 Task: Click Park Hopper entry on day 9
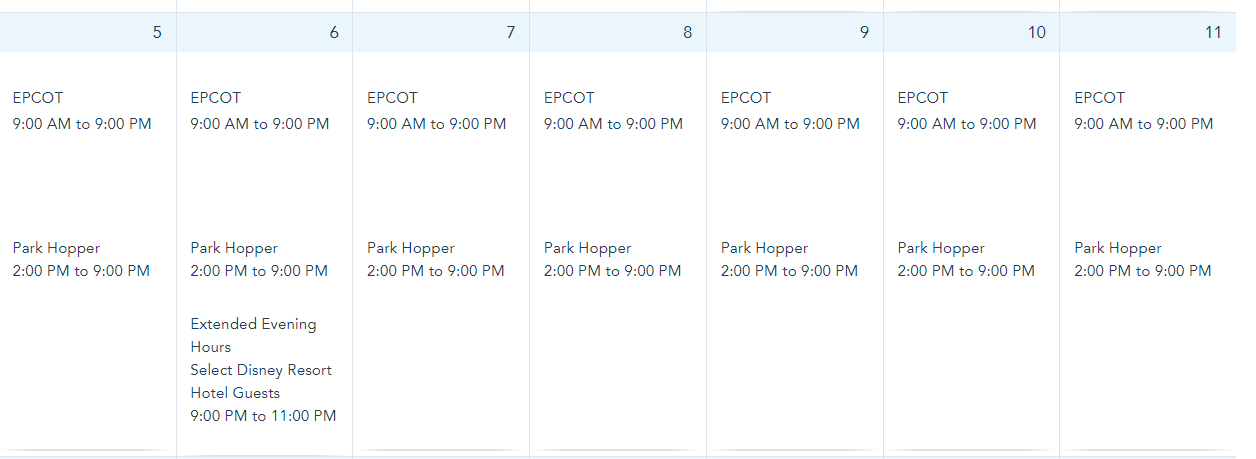(764, 248)
